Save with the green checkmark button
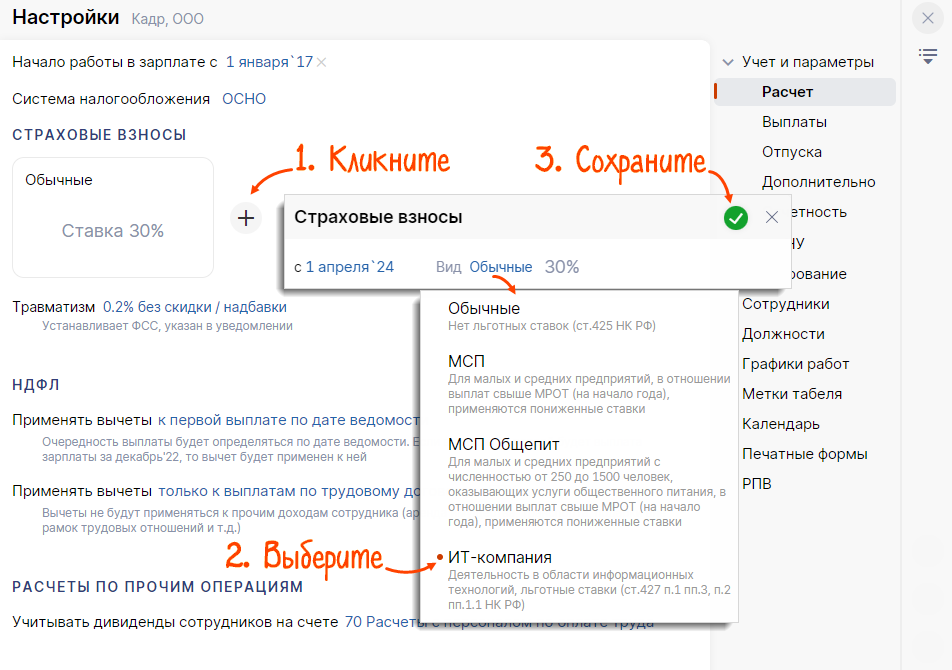This screenshot has width=952, height=670. [x=736, y=217]
